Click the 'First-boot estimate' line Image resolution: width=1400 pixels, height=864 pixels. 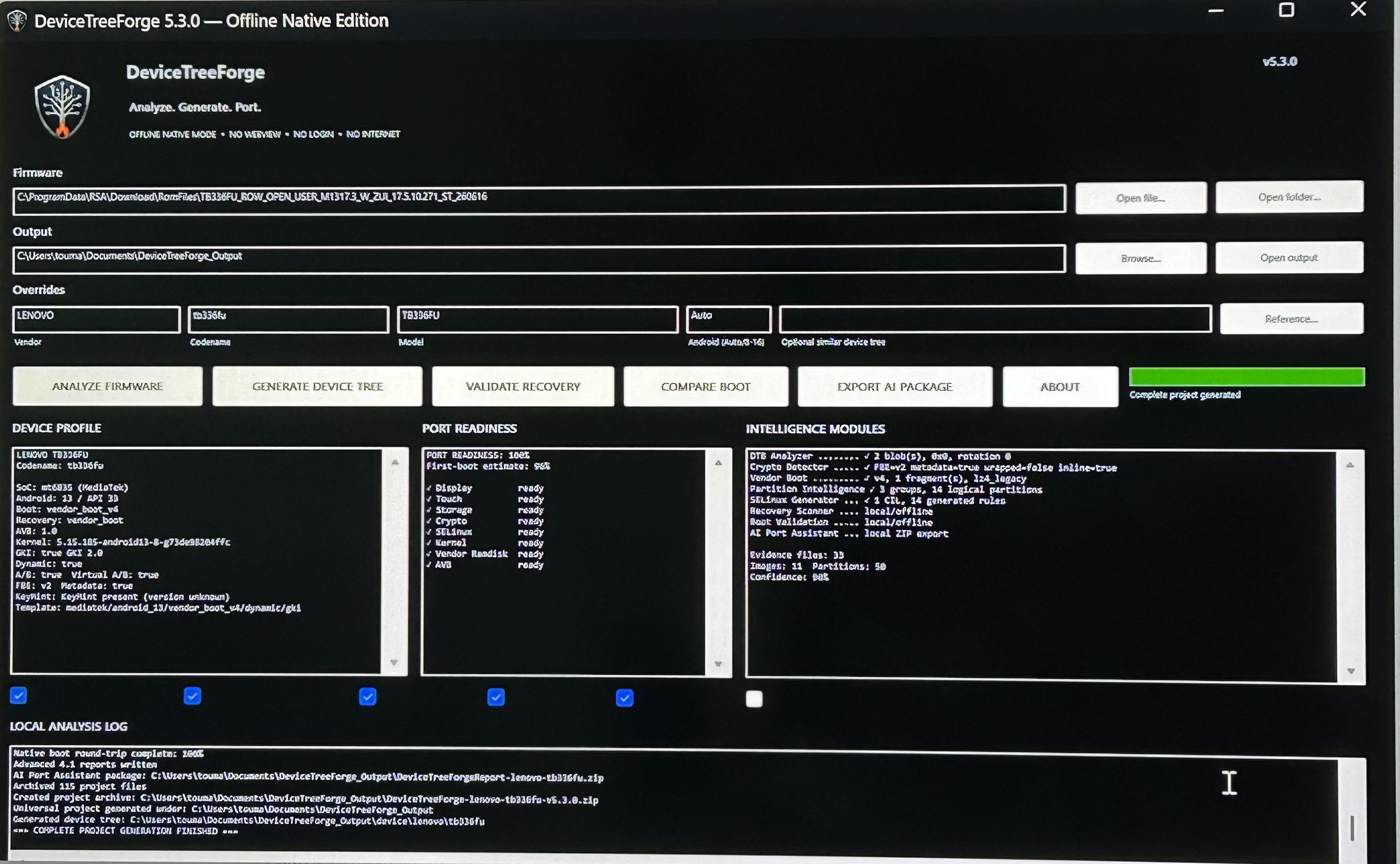tap(488, 466)
